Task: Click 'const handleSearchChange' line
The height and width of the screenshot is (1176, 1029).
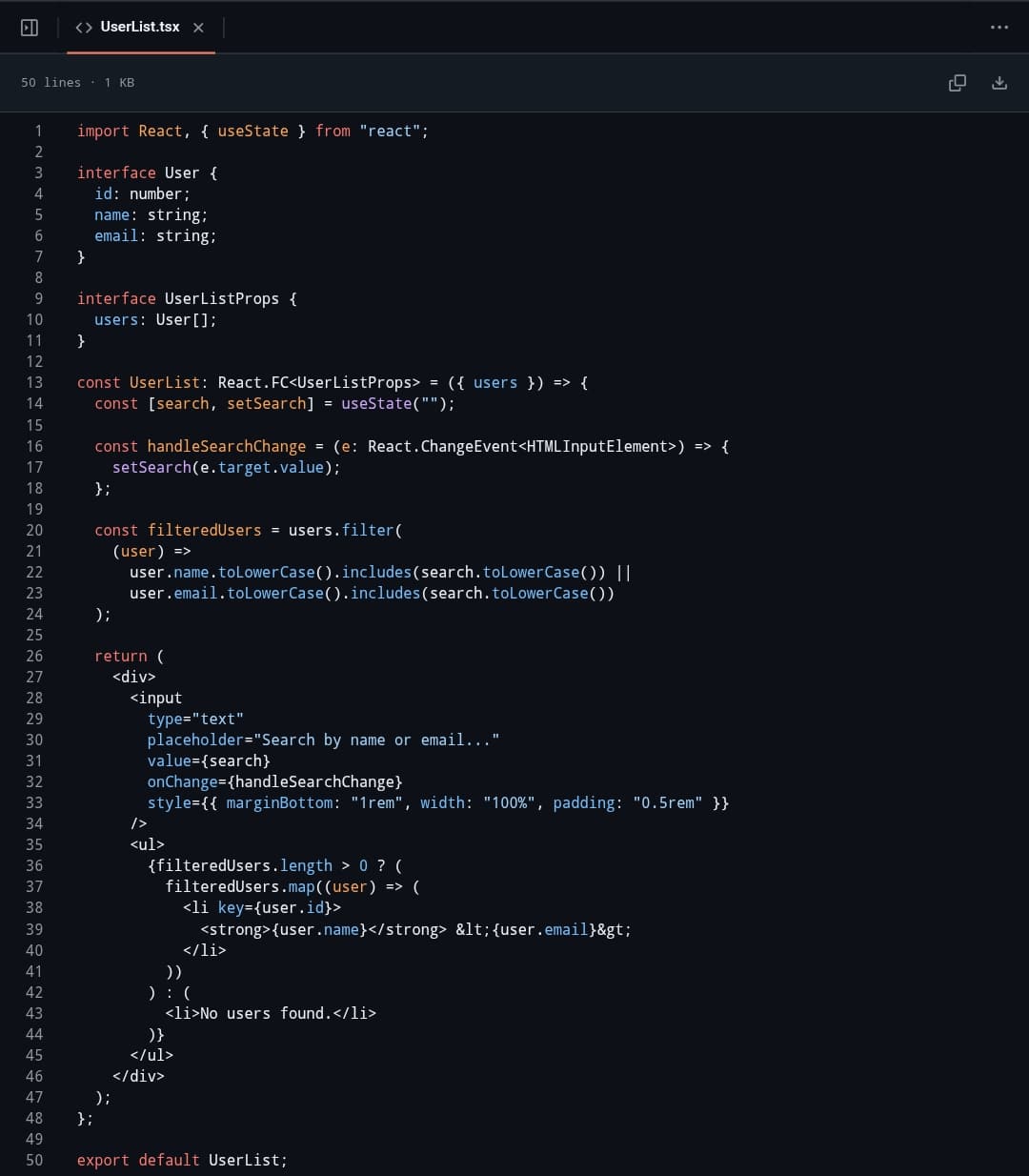Action: [x=412, y=446]
